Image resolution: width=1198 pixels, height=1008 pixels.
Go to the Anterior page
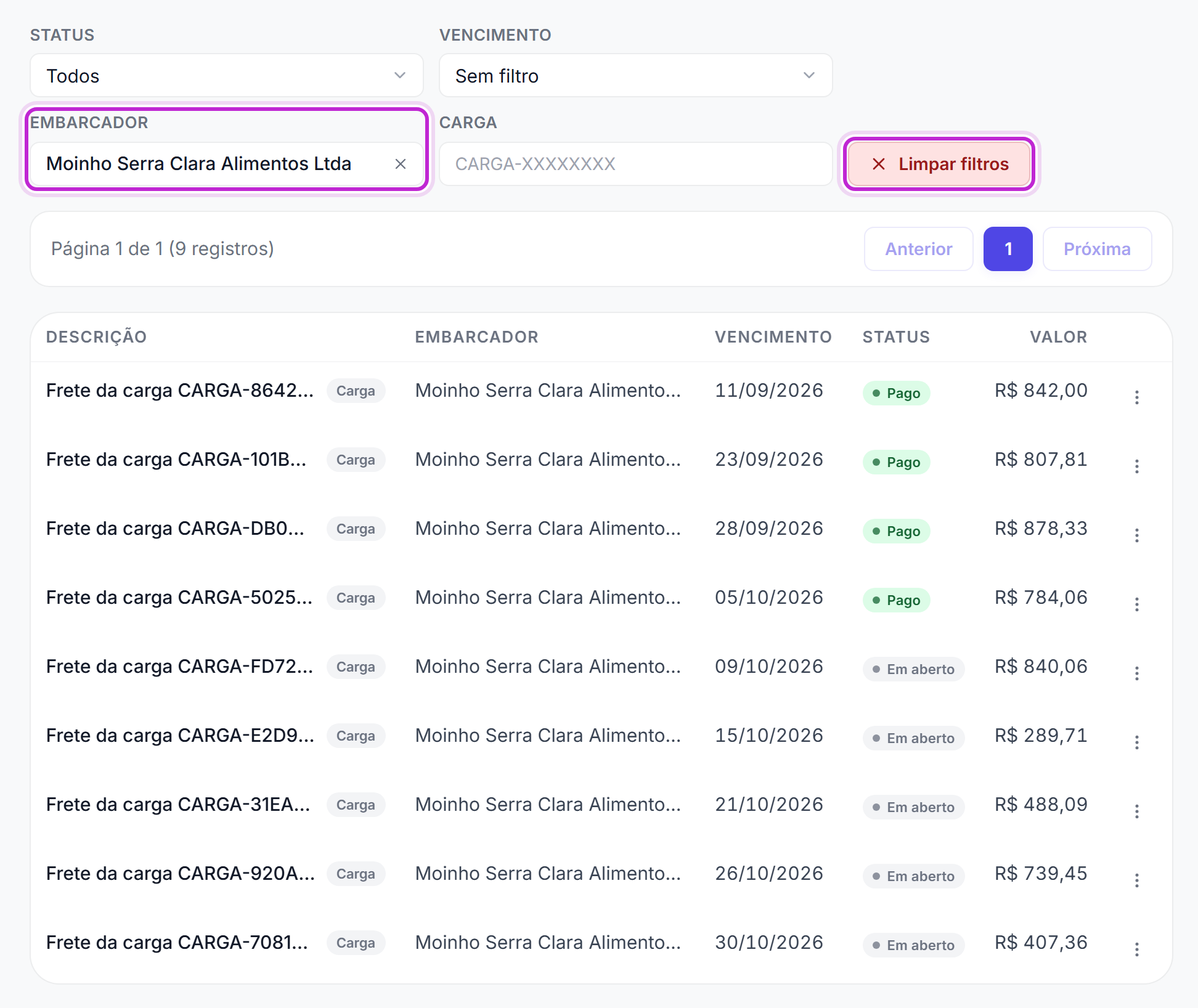pos(919,249)
